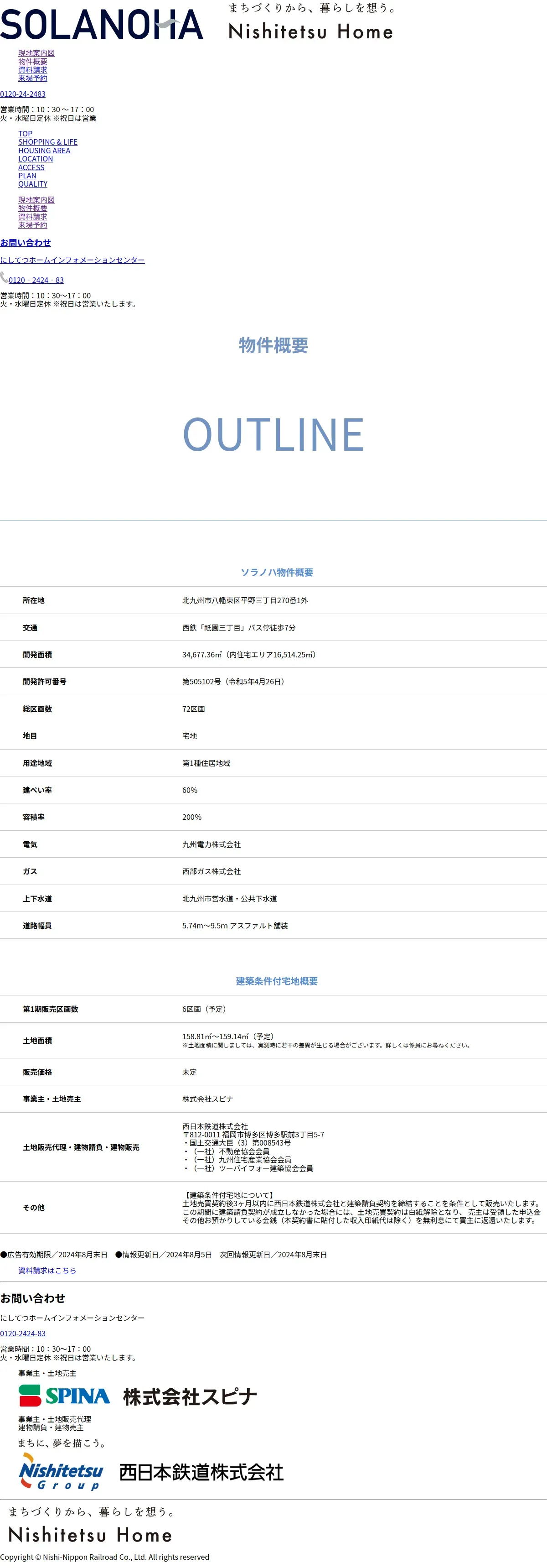Click the 西部ガス株式会社 cell
The height and width of the screenshot is (1568, 547).
coord(212,872)
